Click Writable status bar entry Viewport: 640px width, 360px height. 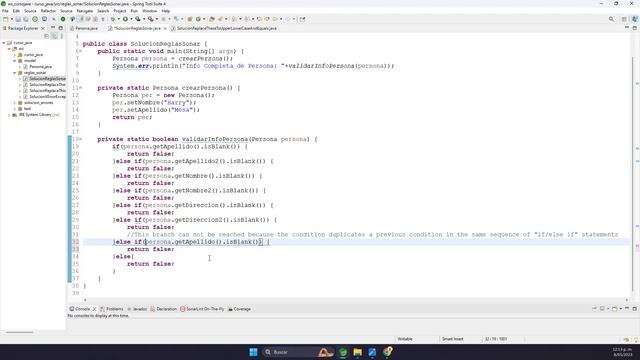[x=405, y=339]
